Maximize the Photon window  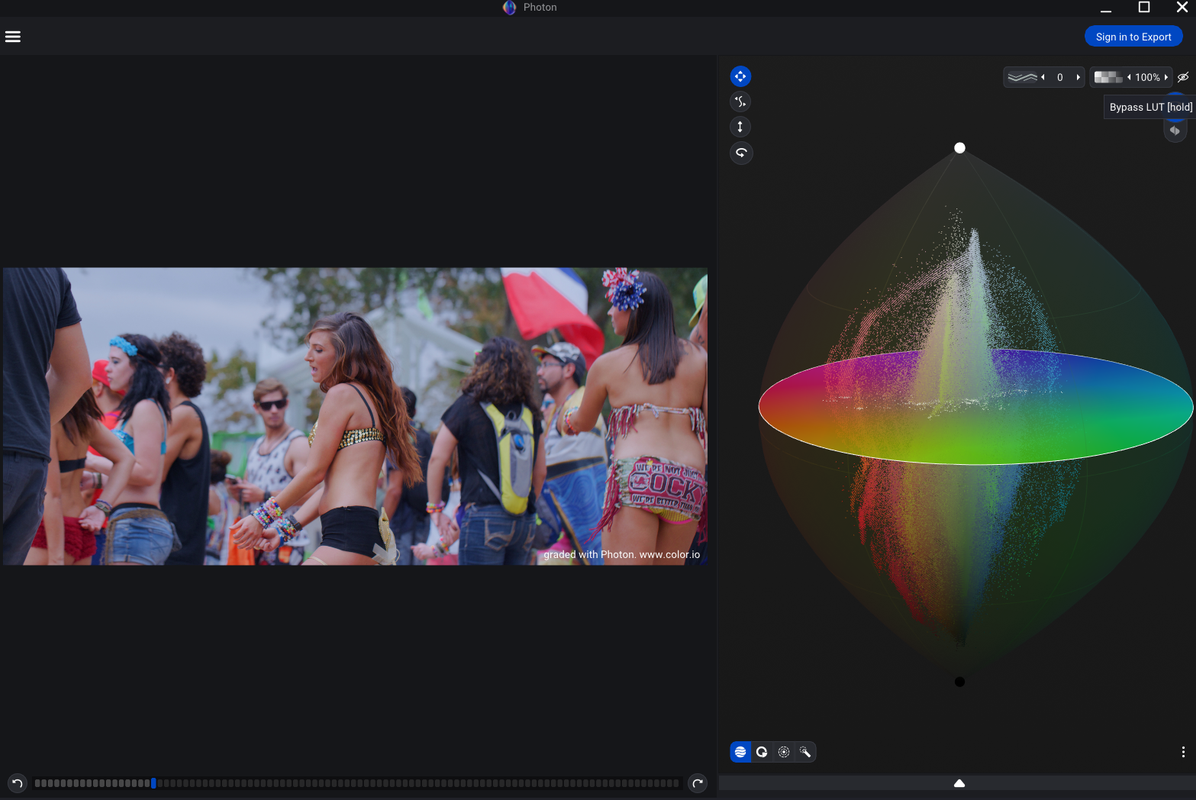point(1143,8)
